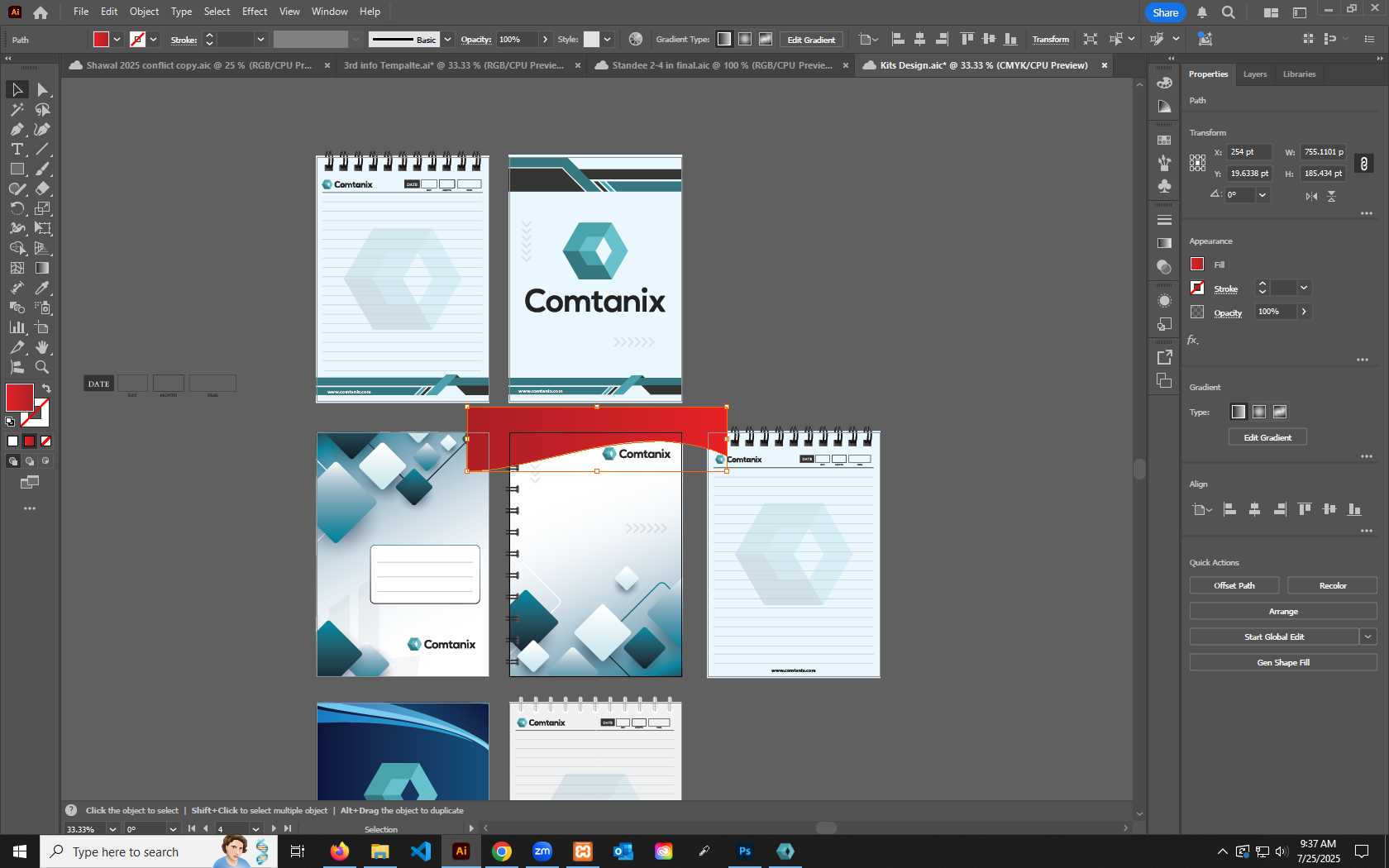Set Radial gradient type in control bar
This screenshot has height=868, width=1389.
[x=745, y=39]
